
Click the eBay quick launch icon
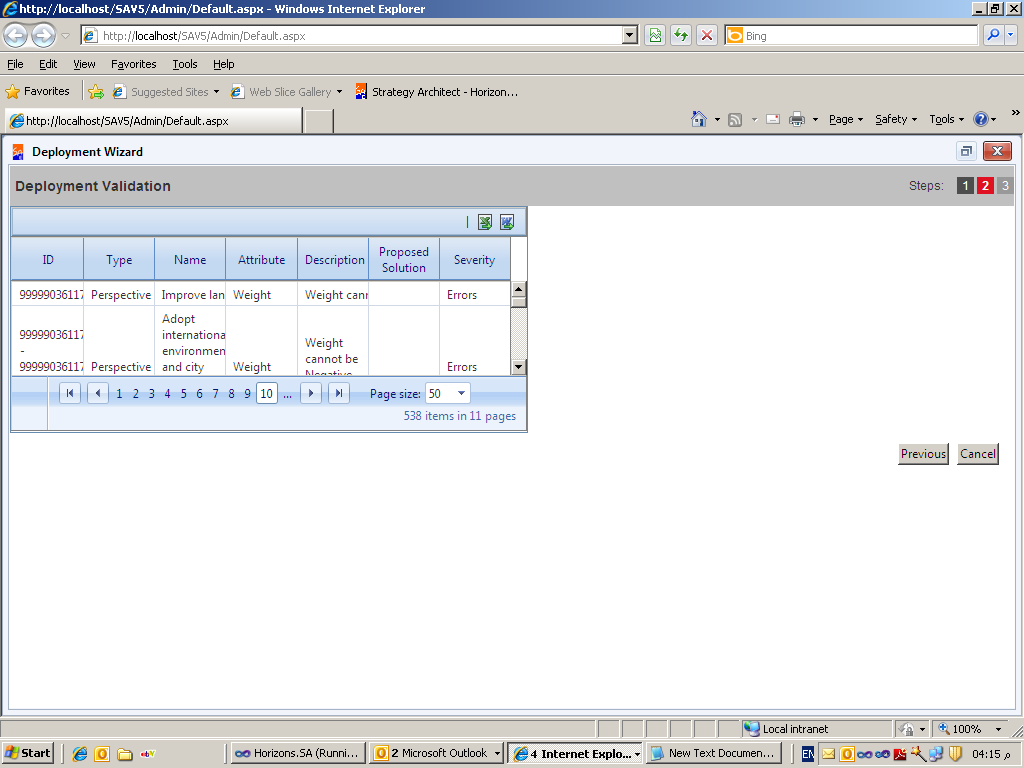click(148, 754)
